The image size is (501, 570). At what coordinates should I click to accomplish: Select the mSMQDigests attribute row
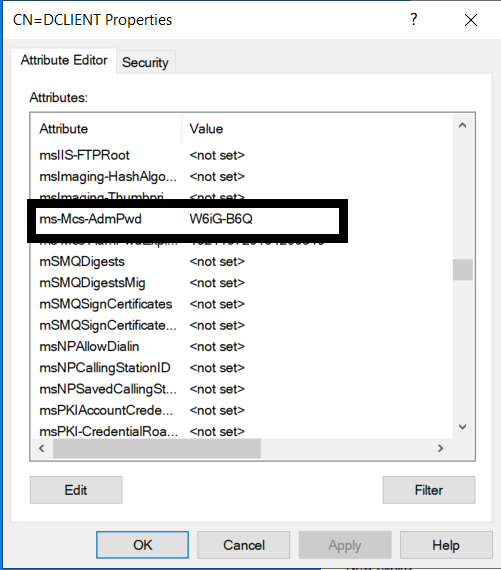(x=242, y=262)
